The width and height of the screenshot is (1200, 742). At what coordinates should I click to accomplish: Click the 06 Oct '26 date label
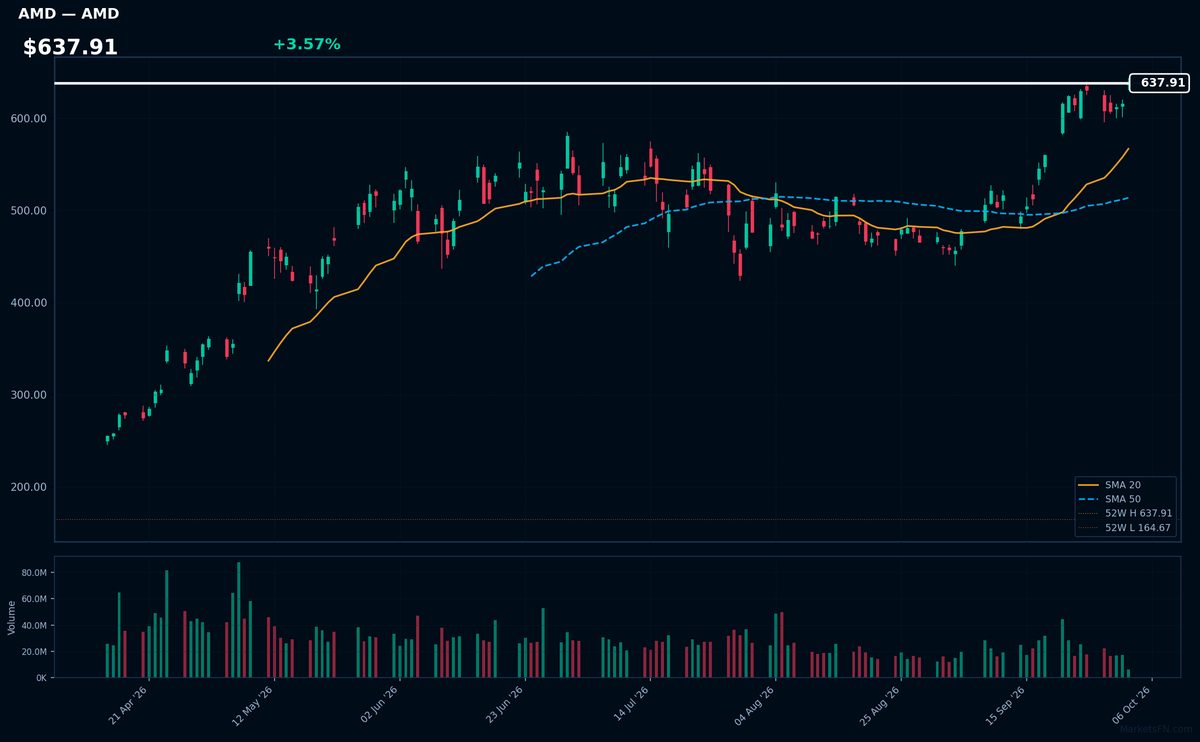click(x=1132, y=703)
